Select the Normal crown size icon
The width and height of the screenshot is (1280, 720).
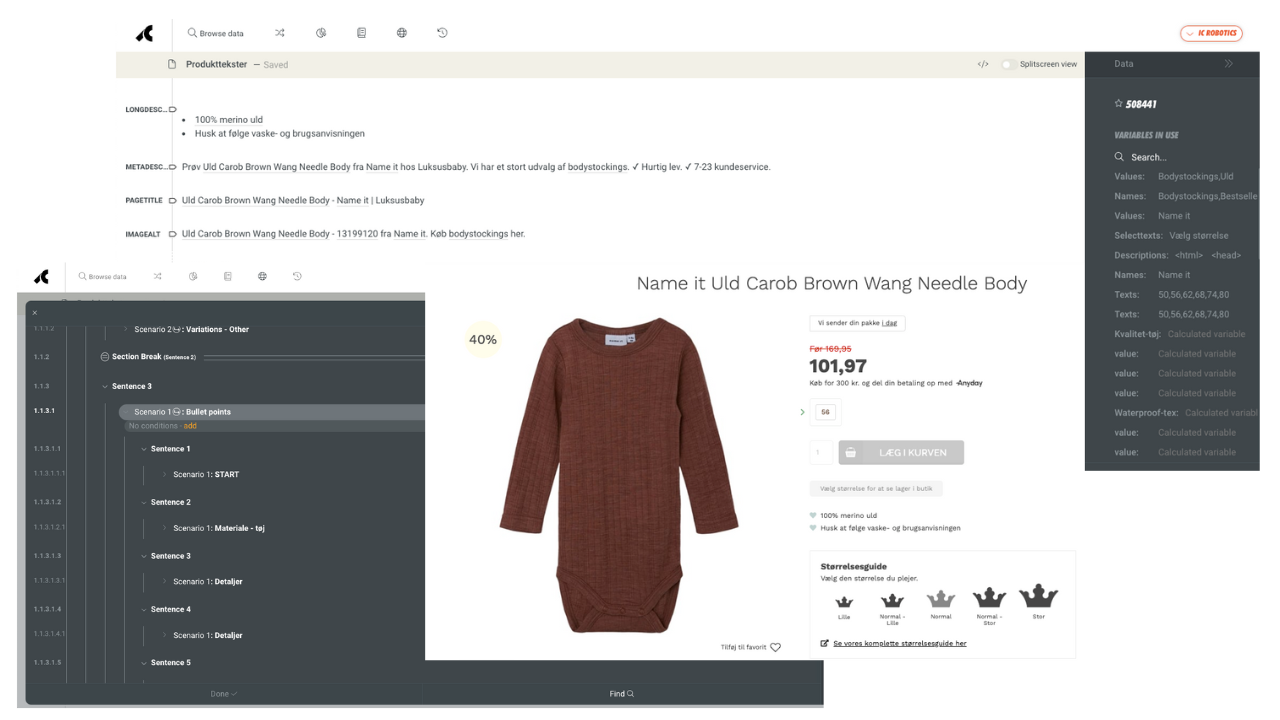point(941,599)
